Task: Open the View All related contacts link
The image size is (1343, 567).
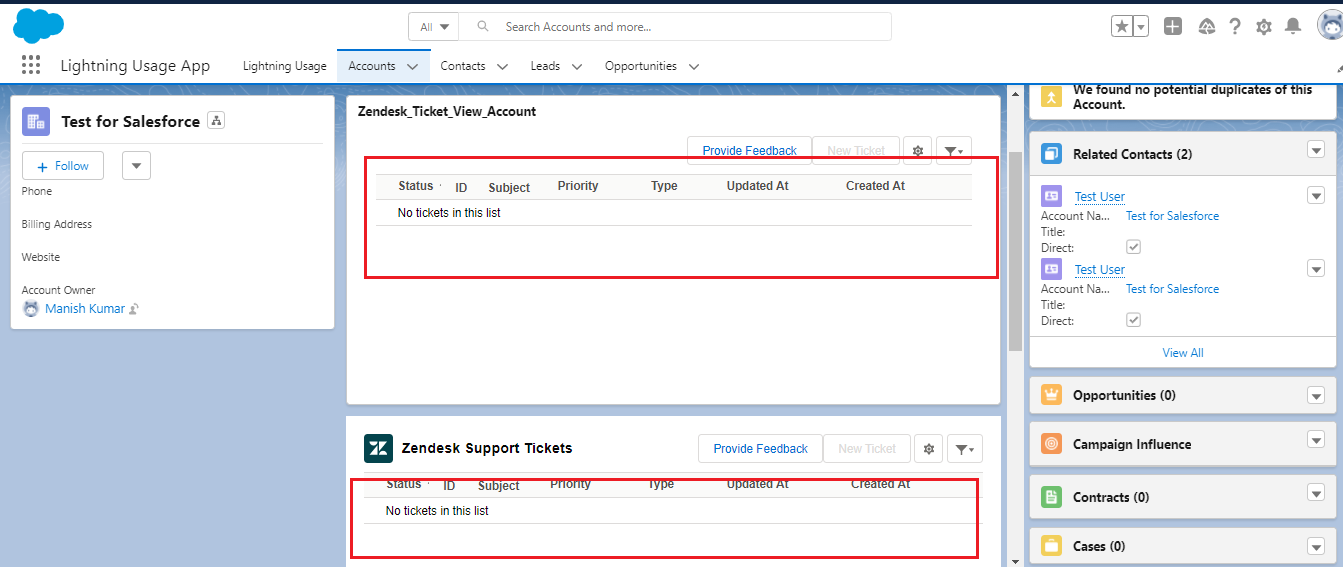Action: pyautogui.click(x=1182, y=353)
